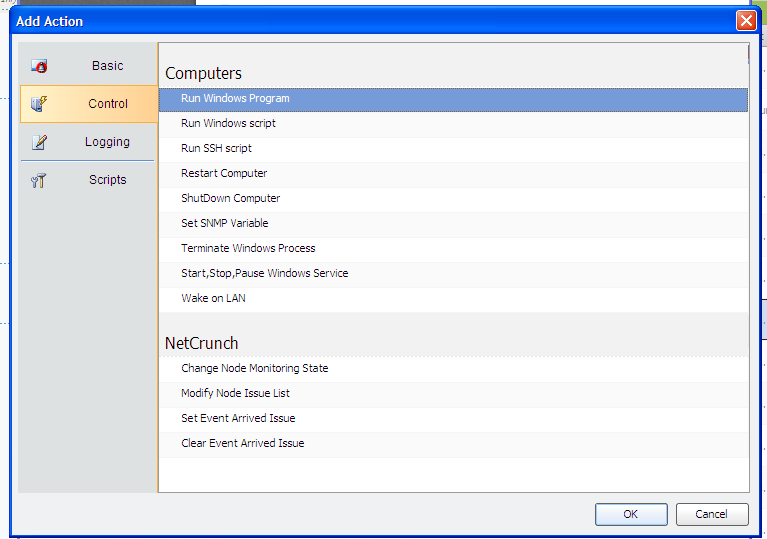This screenshot has height=539, width=767.
Task: Click the Basic category icon
Action: pyautogui.click(x=40, y=67)
